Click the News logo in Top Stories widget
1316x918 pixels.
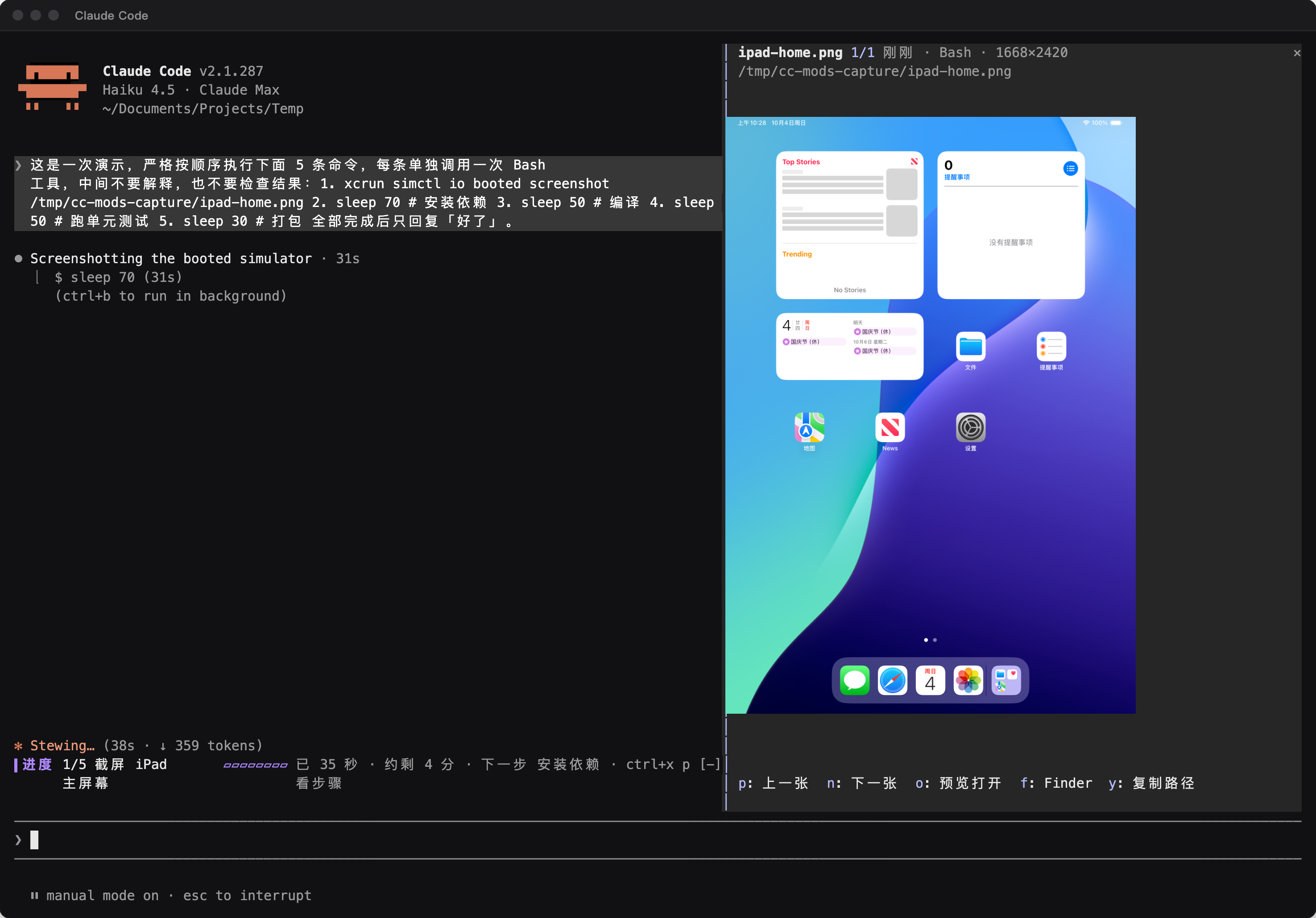(914, 161)
